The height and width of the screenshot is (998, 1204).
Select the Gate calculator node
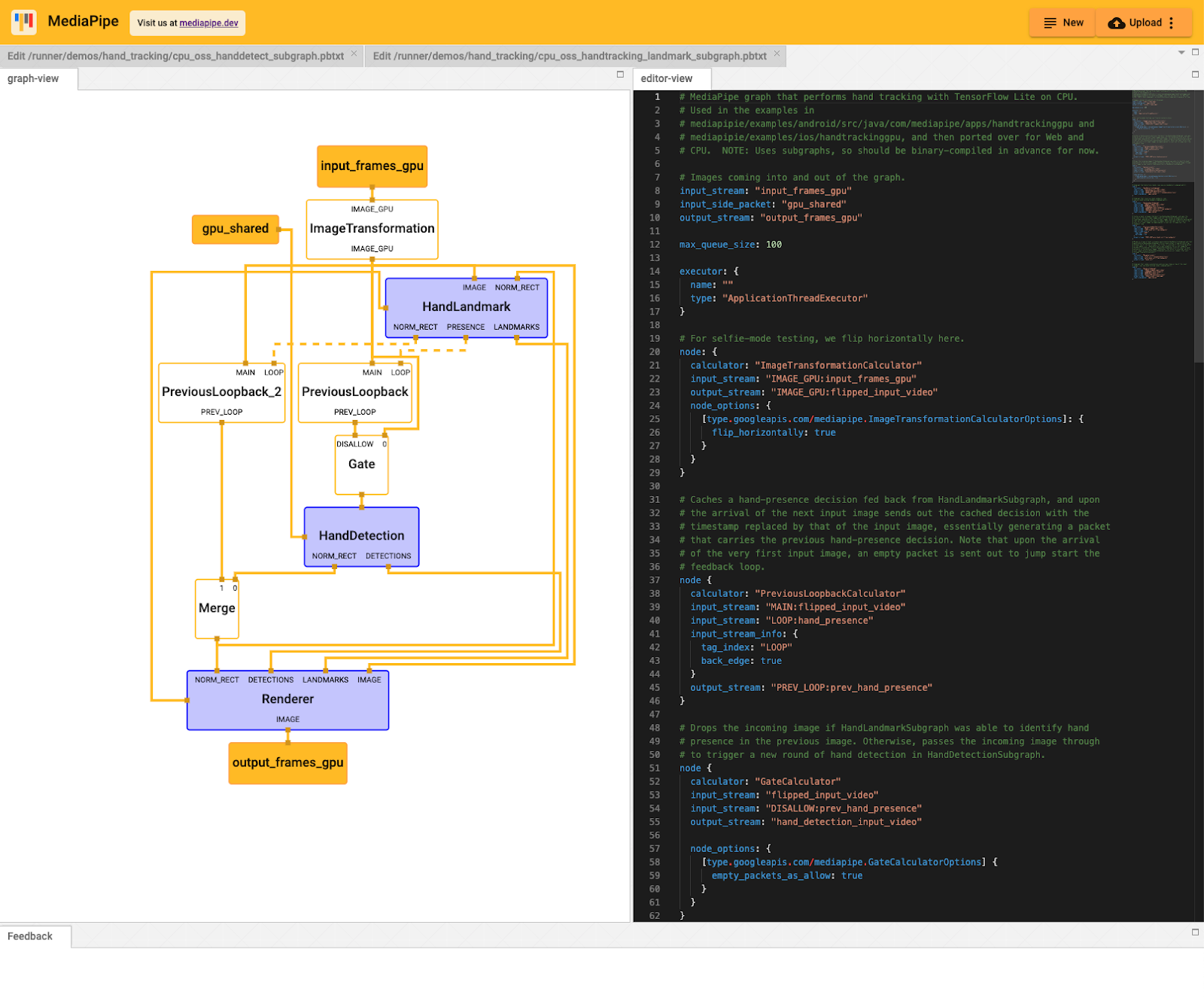[x=361, y=465]
